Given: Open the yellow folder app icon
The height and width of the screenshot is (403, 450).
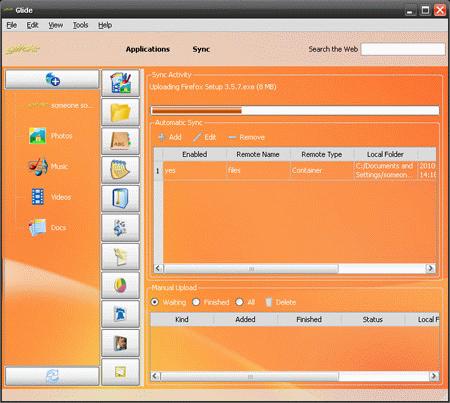Looking at the screenshot, I should 120,112.
